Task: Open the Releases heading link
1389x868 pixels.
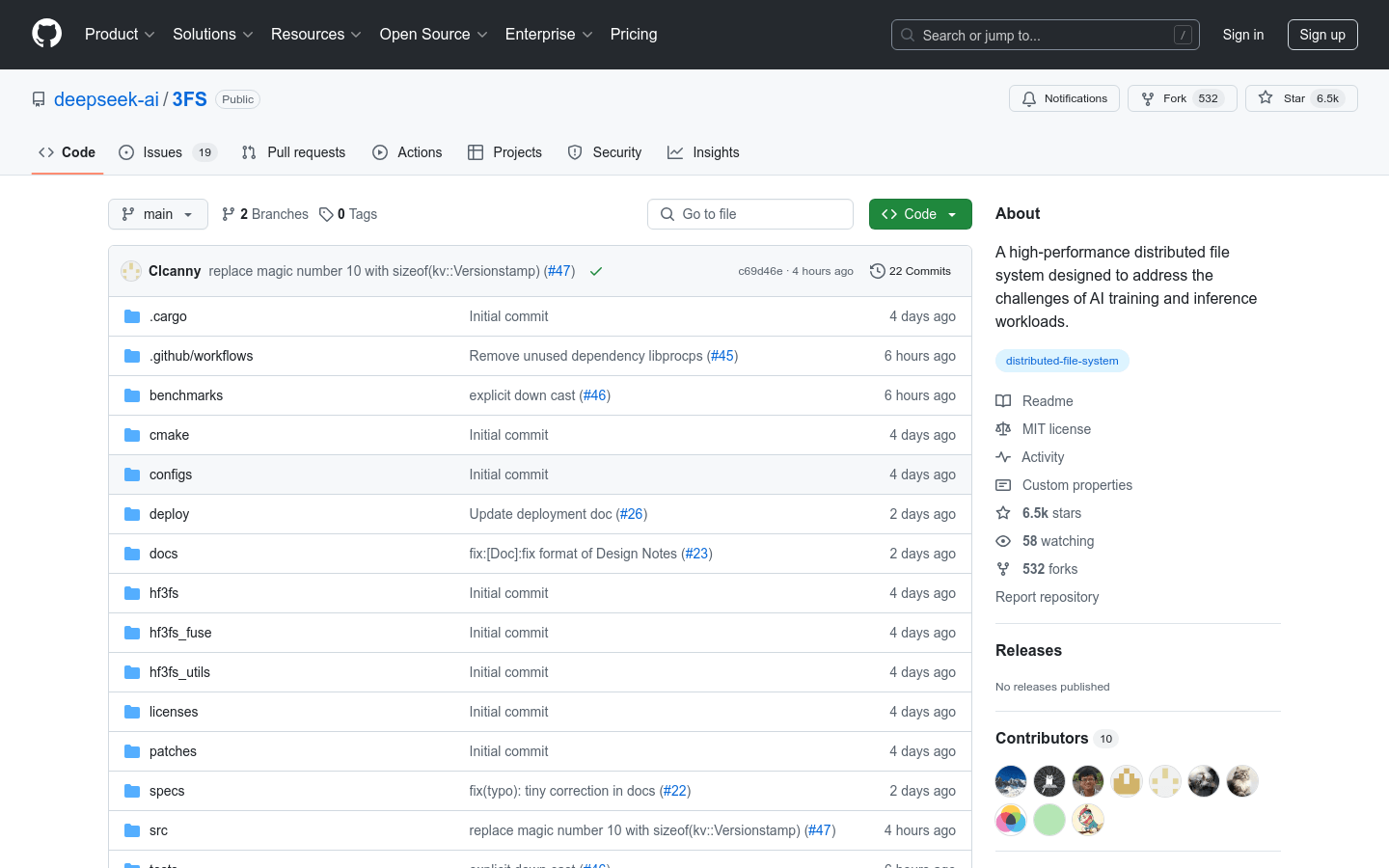Action: (x=1028, y=651)
